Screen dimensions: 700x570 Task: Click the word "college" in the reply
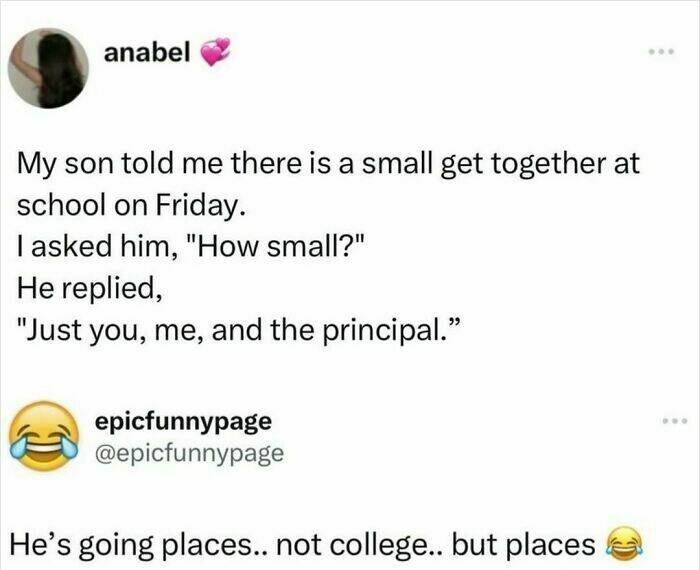[380, 544]
